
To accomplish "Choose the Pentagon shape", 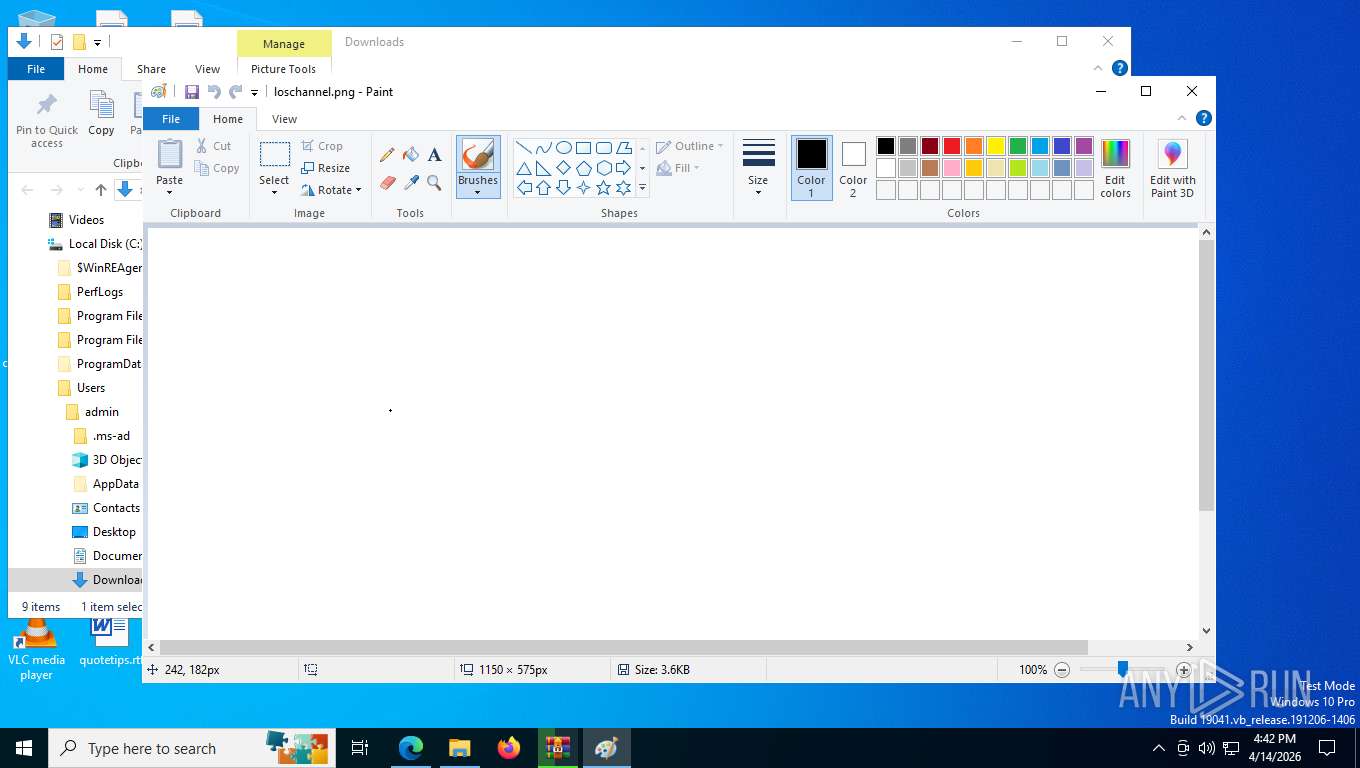I will [x=584, y=167].
